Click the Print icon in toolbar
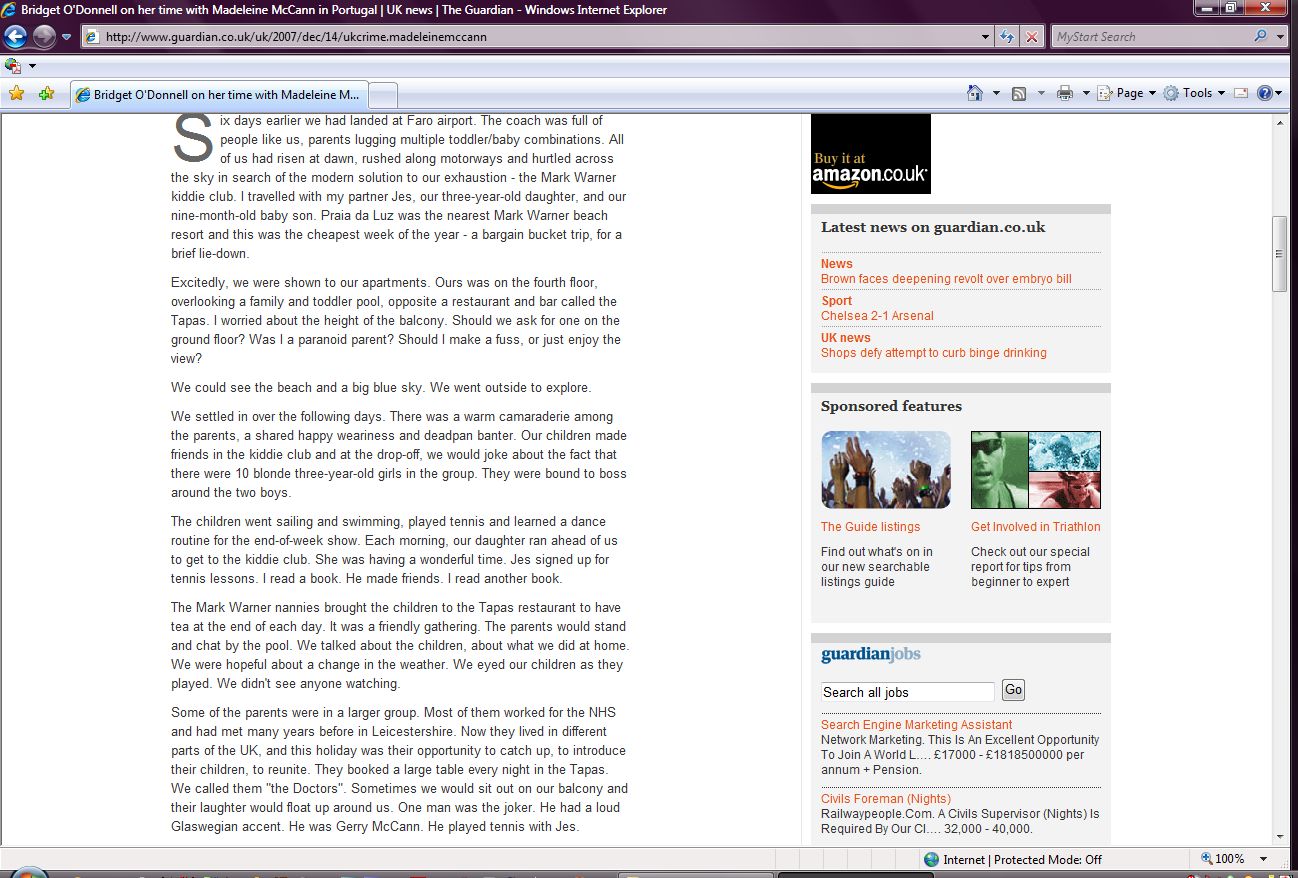Image resolution: width=1298 pixels, height=878 pixels. coord(1065,93)
